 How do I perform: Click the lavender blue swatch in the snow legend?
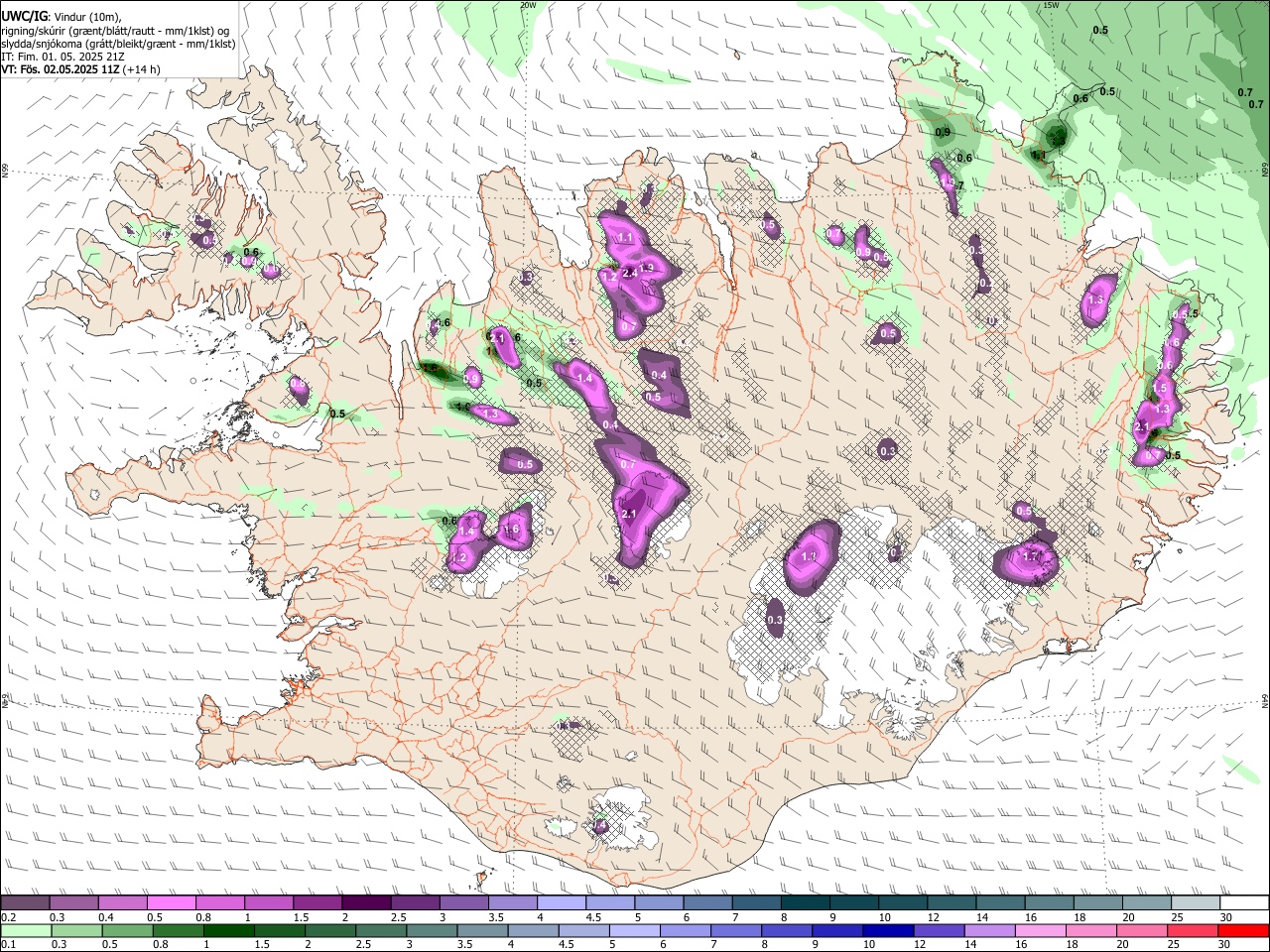coord(562,902)
